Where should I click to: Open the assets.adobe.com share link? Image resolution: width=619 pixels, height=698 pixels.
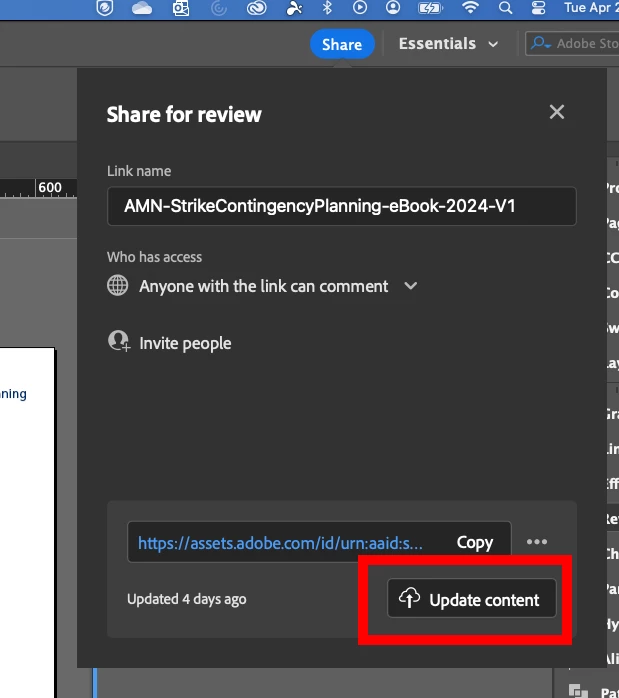[280, 543]
